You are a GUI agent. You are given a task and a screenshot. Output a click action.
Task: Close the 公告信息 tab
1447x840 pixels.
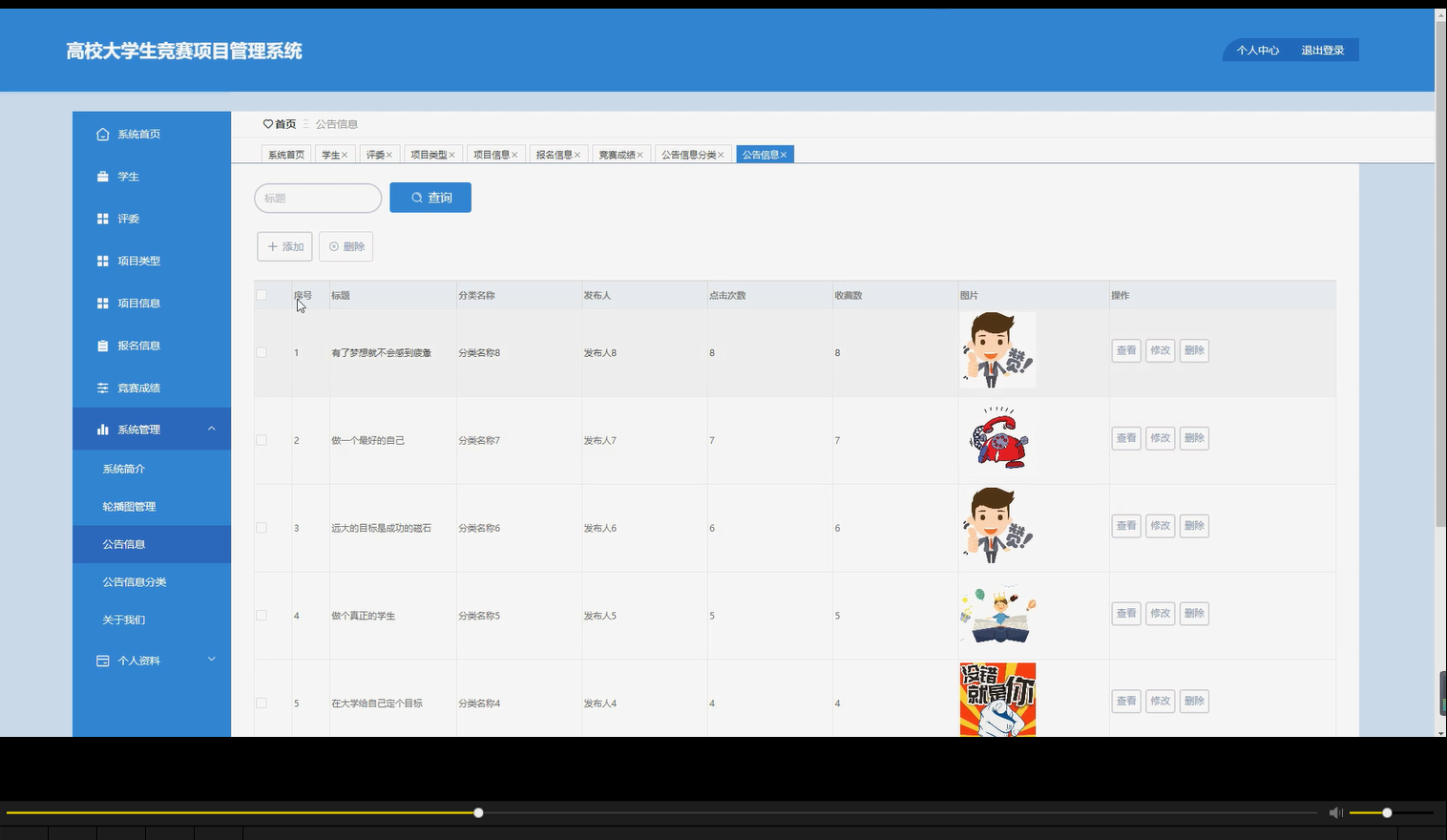pyautogui.click(x=785, y=154)
